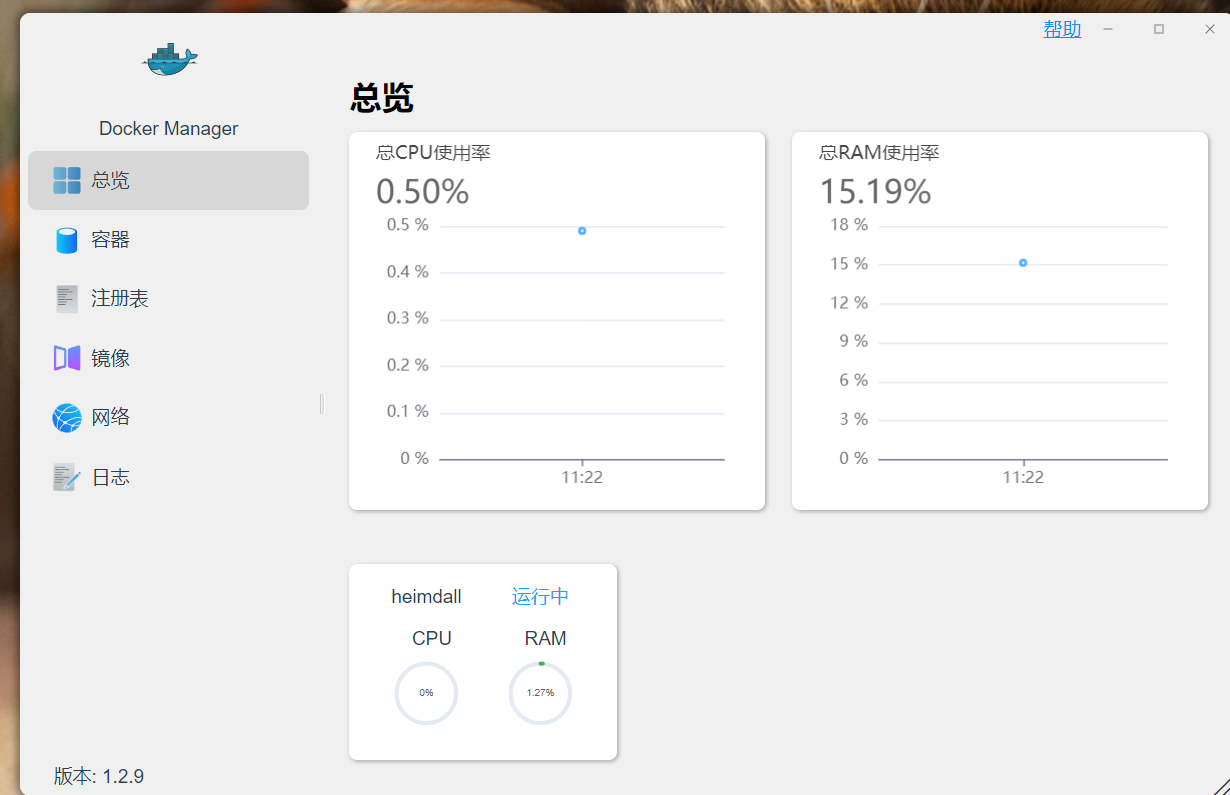This screenshot has height=795, width=1230.
Task: Click the RAM chart data point
Action: tap(1023, 263)
